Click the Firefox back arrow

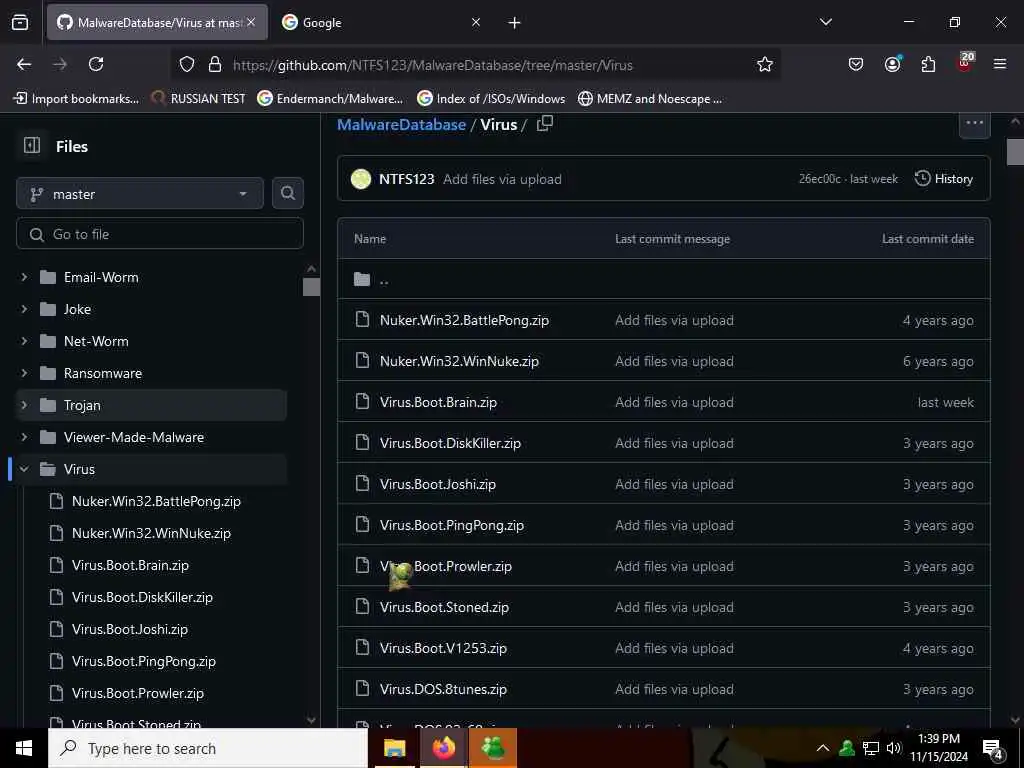coord(24,64)
